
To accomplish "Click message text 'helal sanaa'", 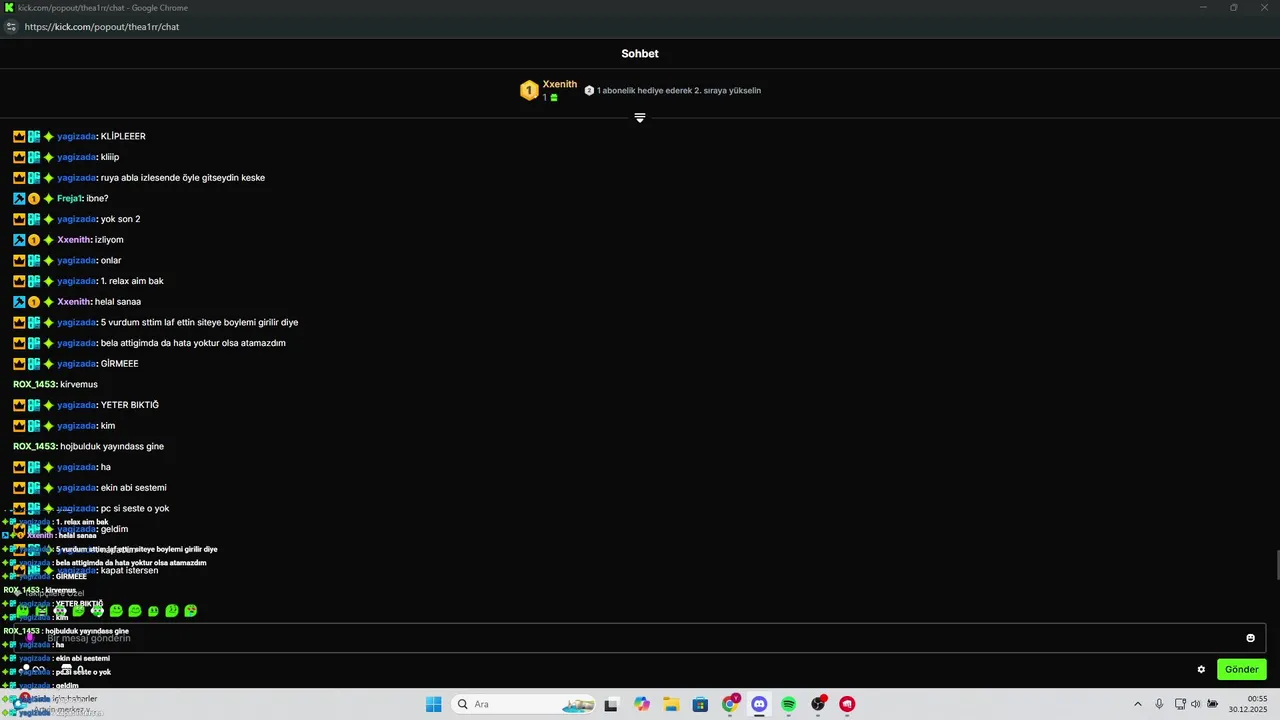I will pyautogui.click(x=118, y=302).
